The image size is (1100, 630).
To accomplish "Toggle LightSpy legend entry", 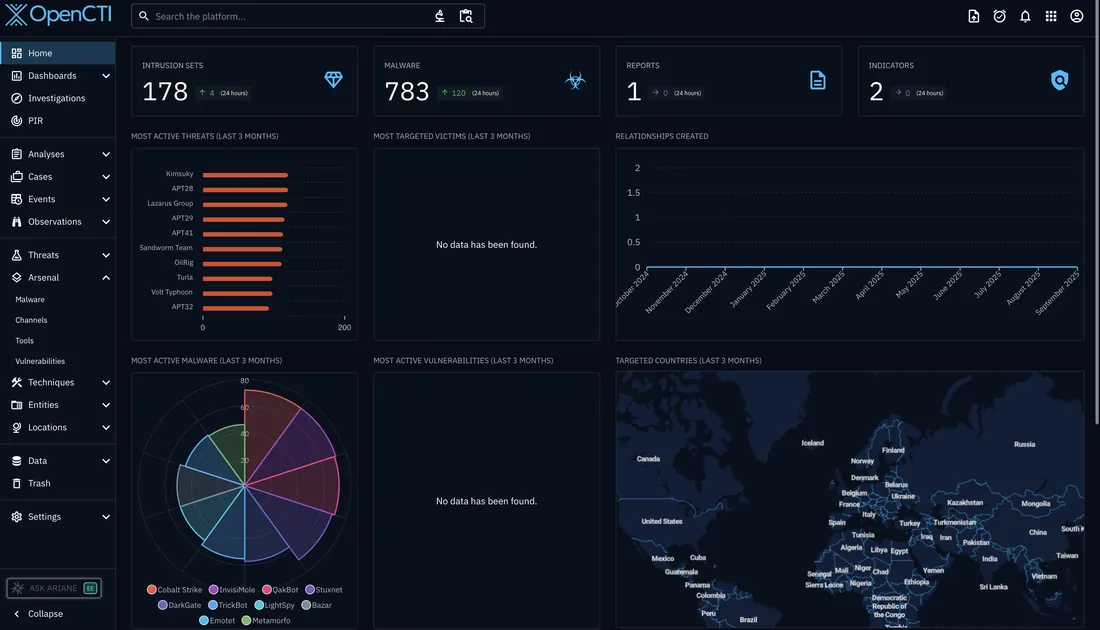I will tap(274, 605).
